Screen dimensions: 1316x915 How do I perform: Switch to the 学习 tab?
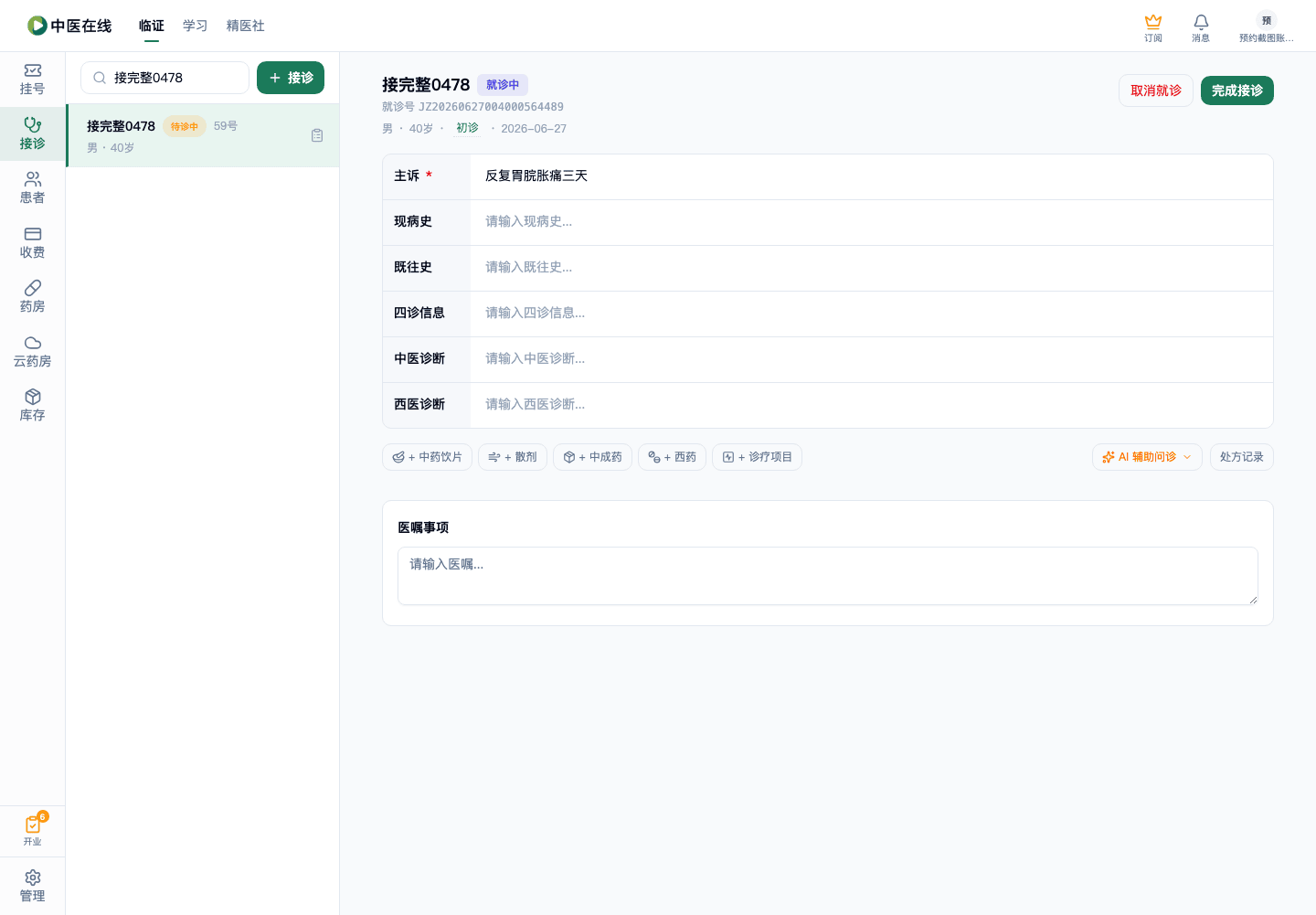tap(196, 26)
